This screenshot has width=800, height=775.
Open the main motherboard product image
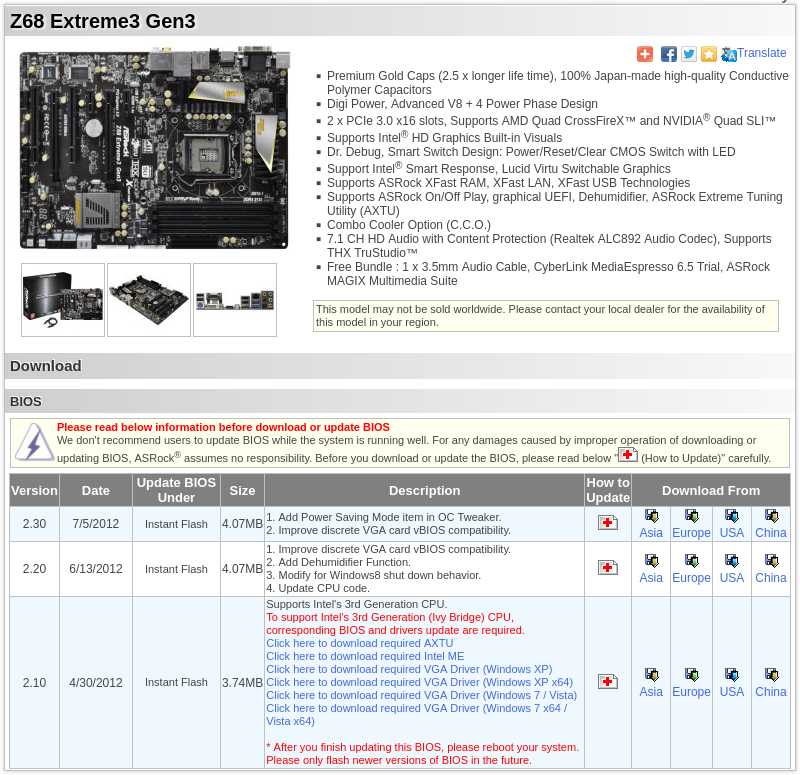click(x=155, y=148)
